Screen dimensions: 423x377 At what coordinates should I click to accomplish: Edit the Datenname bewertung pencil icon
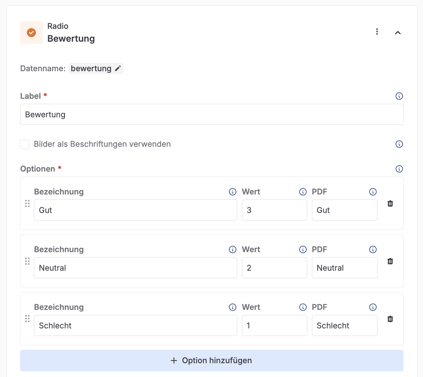[118, 69]
